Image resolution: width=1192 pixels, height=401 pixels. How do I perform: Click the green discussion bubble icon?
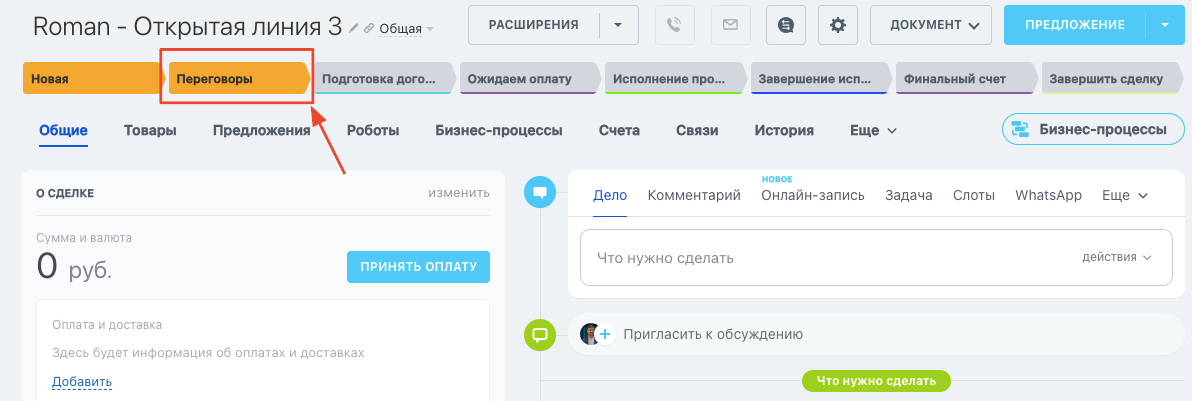(x=541, y=334)
